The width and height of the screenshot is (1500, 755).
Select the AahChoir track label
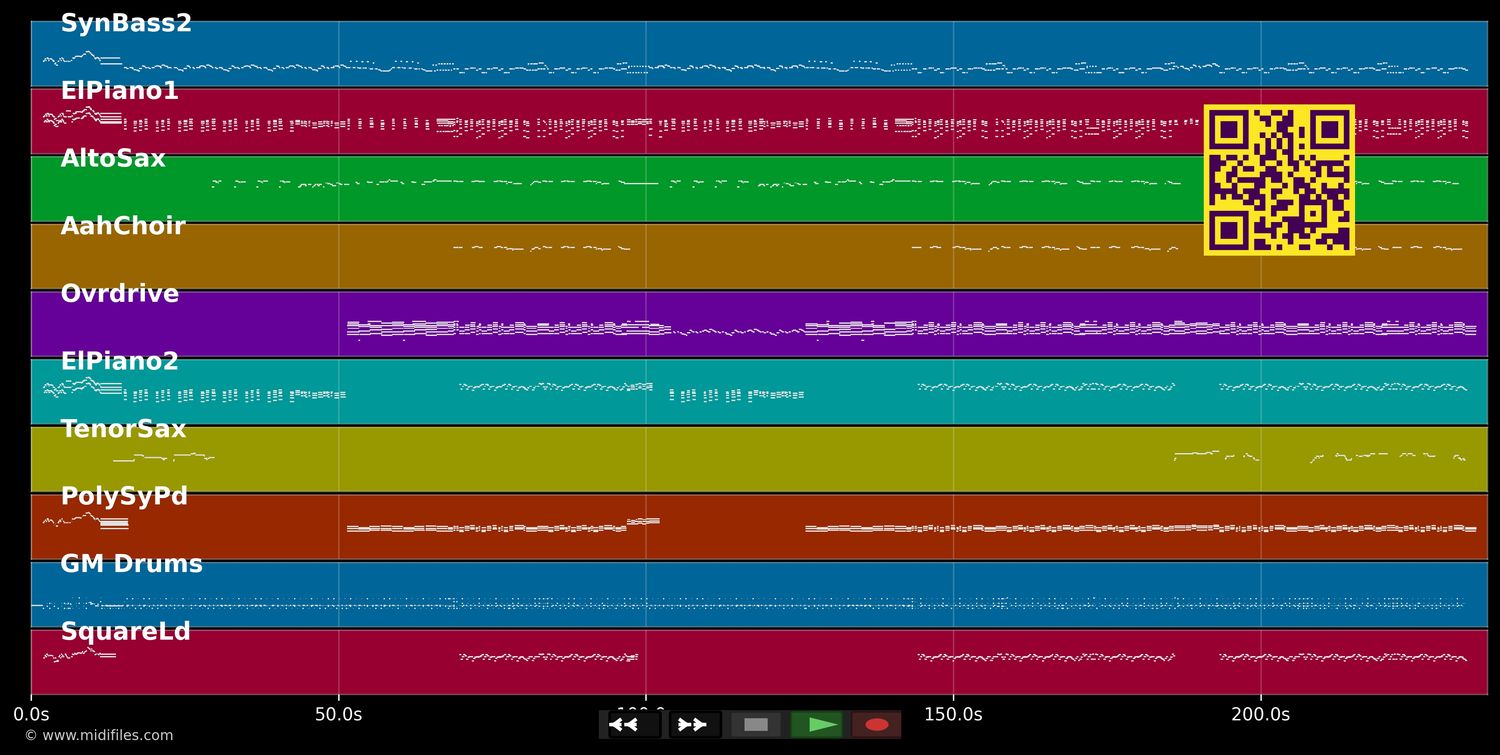[x=123, y=226]
